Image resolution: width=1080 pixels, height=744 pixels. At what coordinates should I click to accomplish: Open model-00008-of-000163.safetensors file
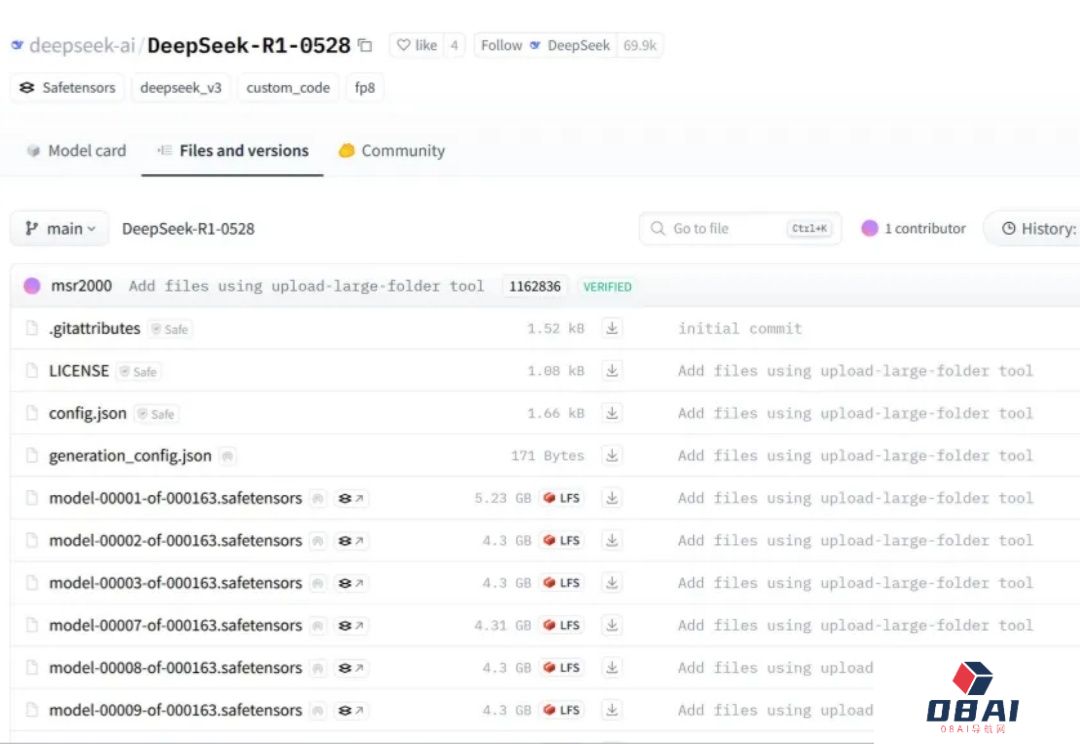pyautogui.click(x=176, y=668)
